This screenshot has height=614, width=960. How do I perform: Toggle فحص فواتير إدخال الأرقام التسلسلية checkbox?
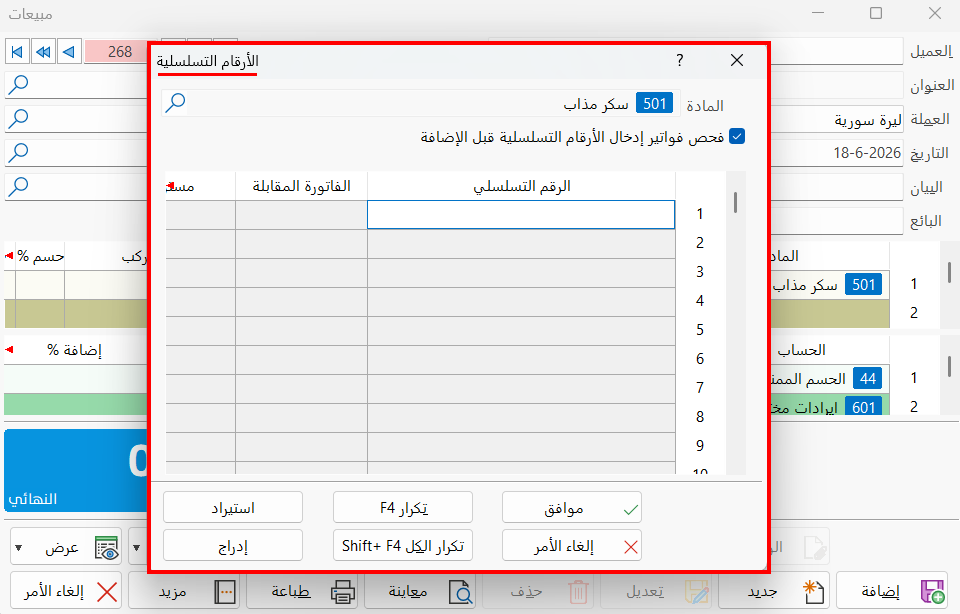737,137
